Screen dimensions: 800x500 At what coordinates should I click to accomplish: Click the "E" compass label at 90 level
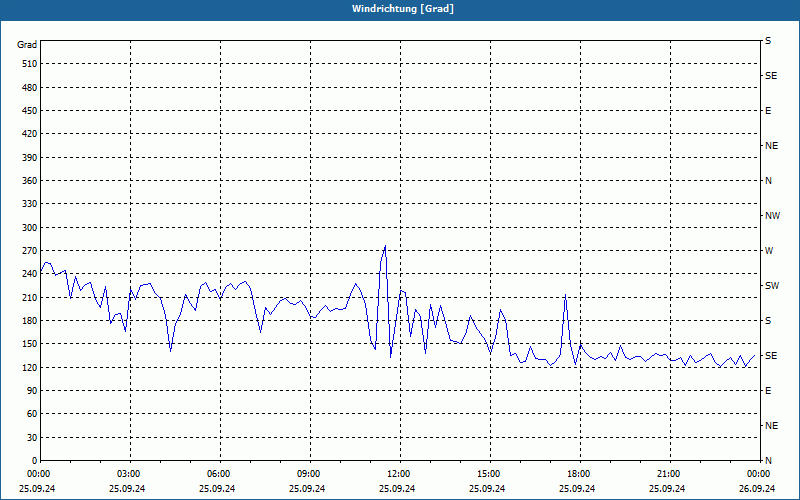768,391
